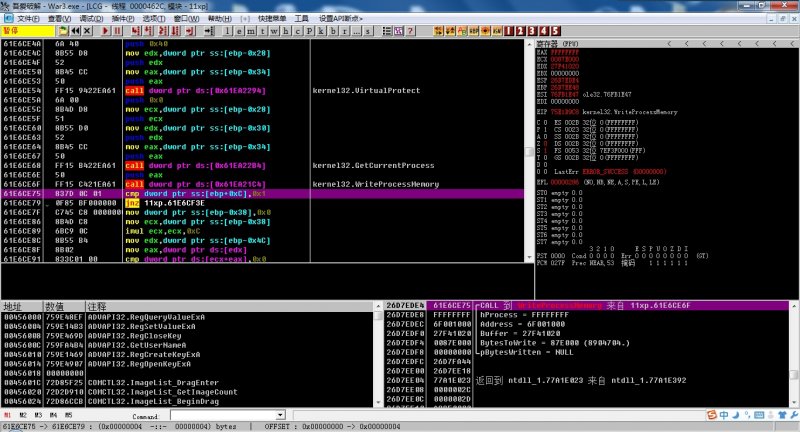Show References with the 'r' button
The height and width of the screenshot is (432, 800).
tap(345, 31)
